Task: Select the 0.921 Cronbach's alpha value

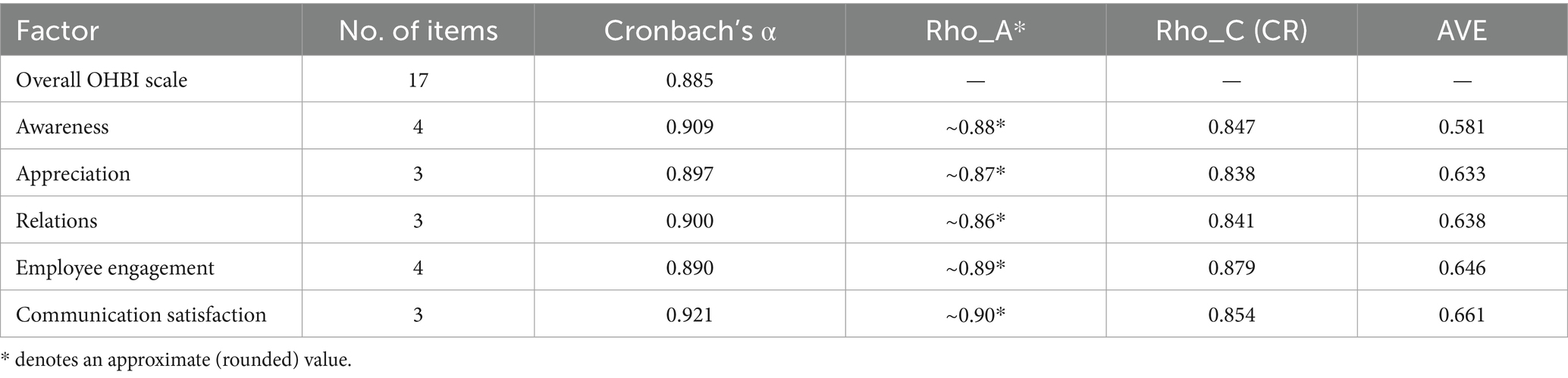Action: point(689,314)
